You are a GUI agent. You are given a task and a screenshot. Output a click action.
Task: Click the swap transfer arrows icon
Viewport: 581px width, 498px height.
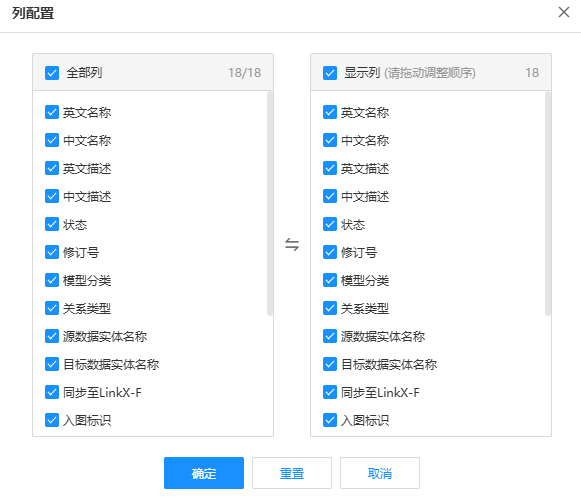[292, 245]
